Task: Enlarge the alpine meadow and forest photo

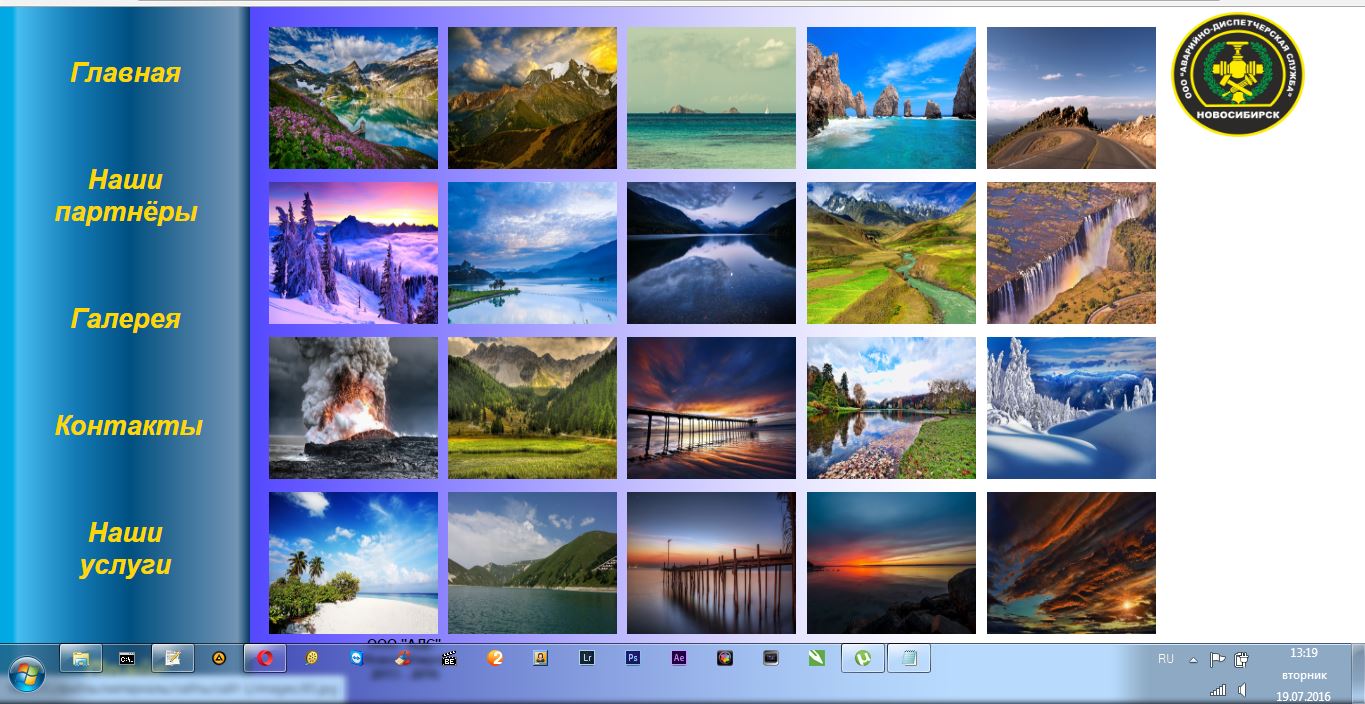Action: coord(532,408)
